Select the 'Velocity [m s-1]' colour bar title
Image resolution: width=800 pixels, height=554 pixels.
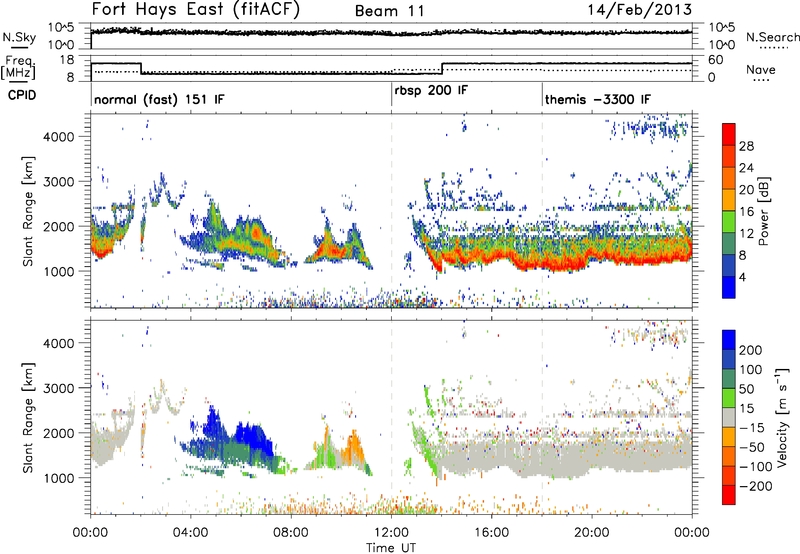pyautogui.click(x=782, y=417)
